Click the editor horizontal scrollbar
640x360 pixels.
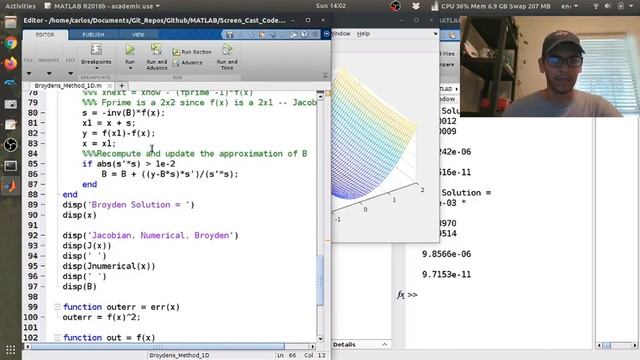click(x=157, y=347)
